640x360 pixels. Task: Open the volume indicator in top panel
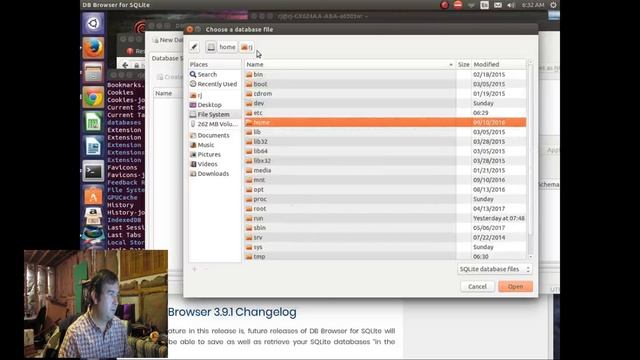[511, 5]
